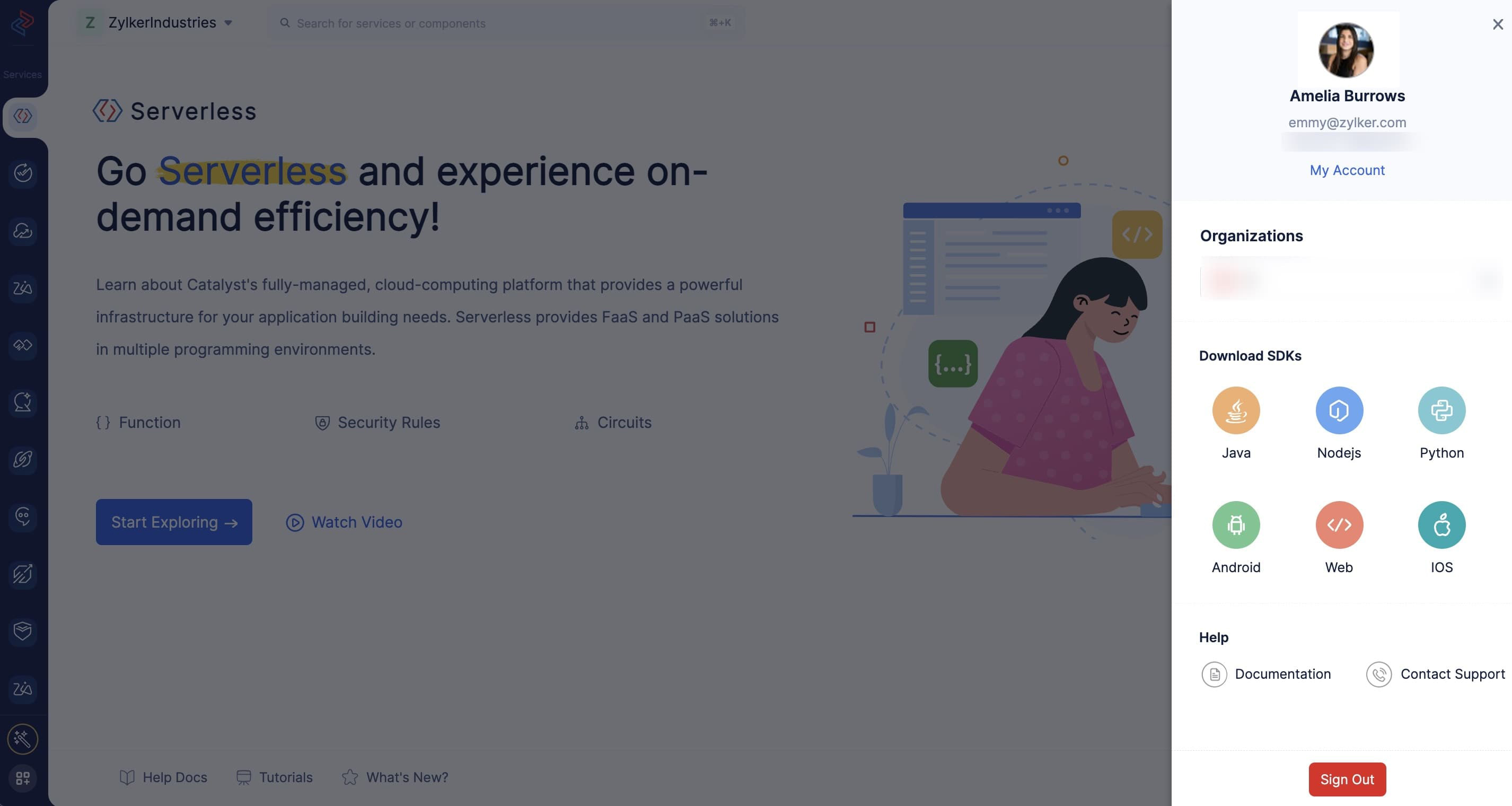
Task: Click the Java SDK download icon
Action: coord(1236,410)
